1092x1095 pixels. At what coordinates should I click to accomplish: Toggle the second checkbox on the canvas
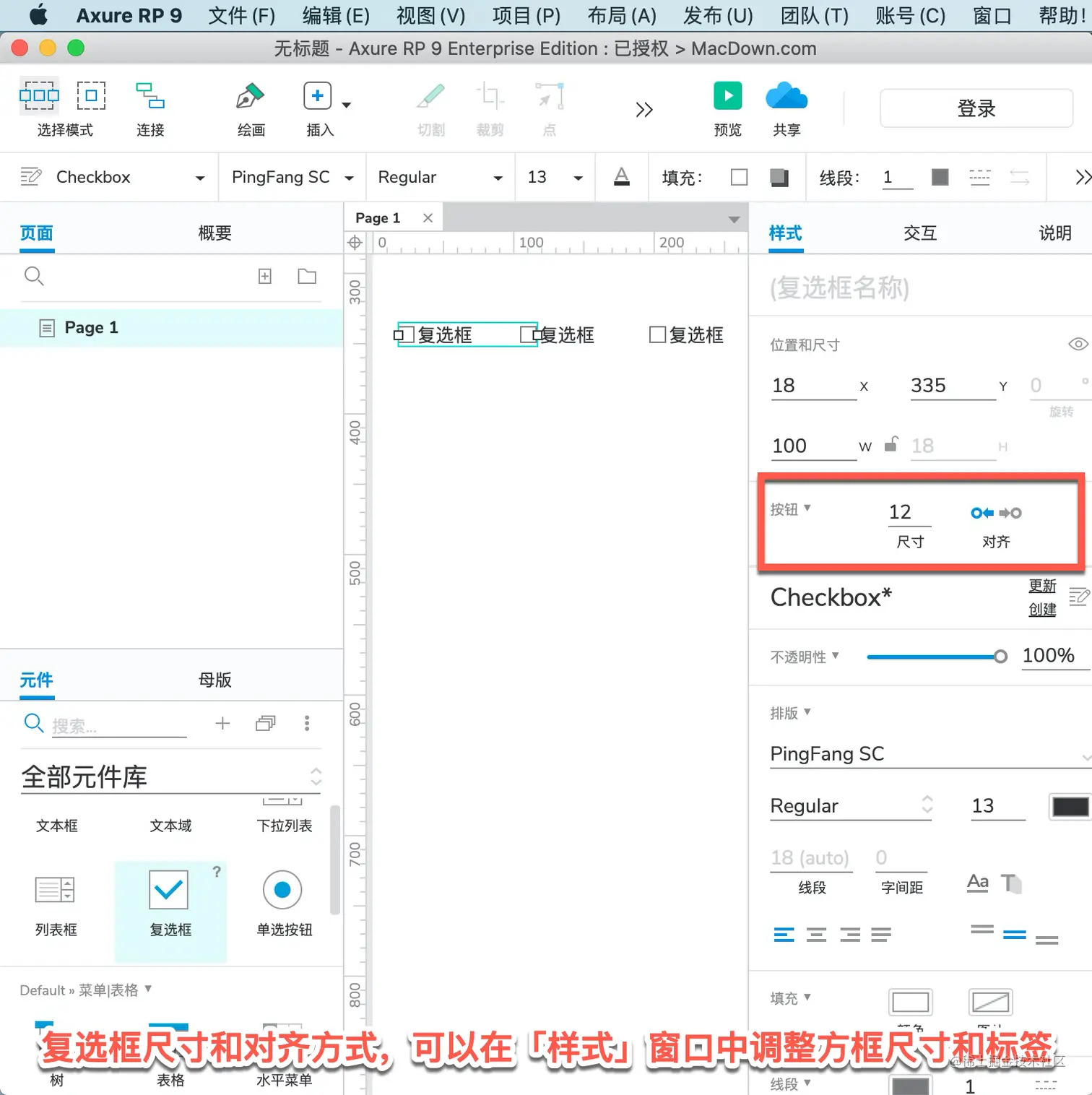pos(529,334)
